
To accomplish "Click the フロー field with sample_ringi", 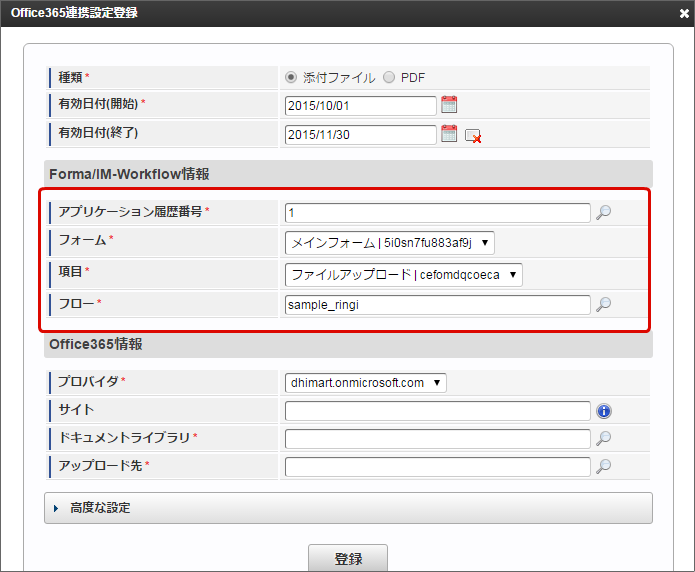I will (x=437, y=305).
